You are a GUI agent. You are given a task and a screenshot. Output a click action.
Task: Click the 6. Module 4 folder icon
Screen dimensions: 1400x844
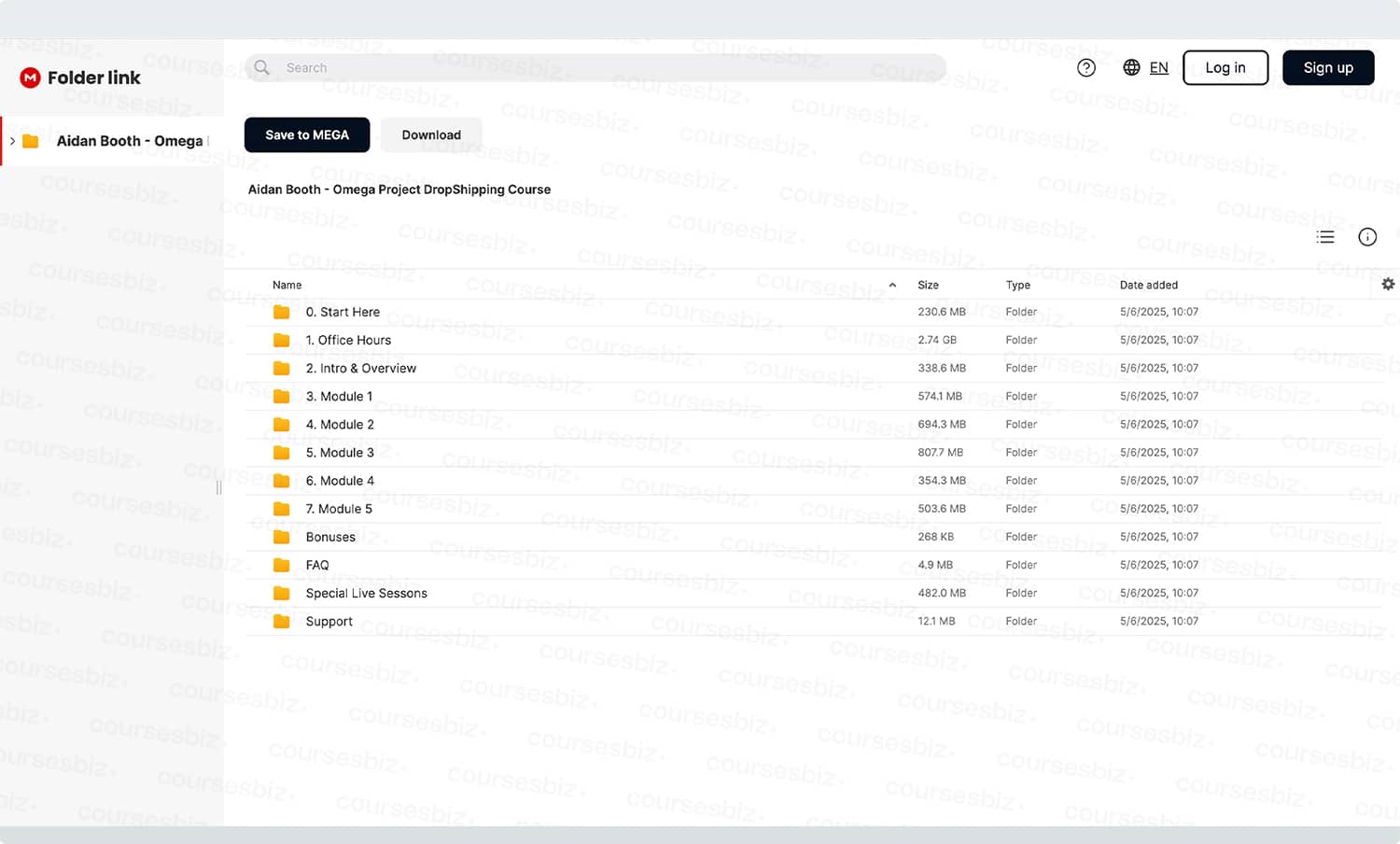tap(281, 481)
